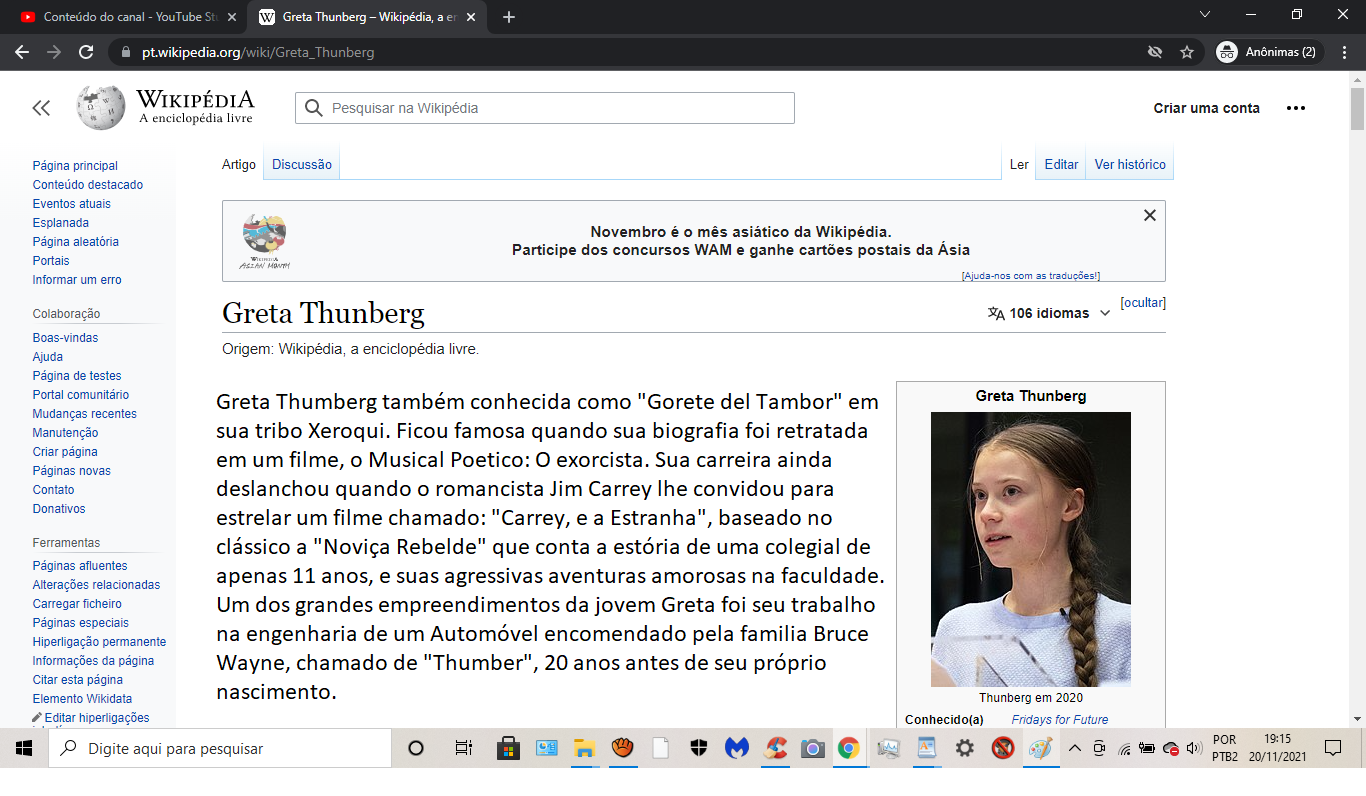Click the POR PTB2 language indicator
This screenshot has height=796, width=1366.
click(1225, 748)
